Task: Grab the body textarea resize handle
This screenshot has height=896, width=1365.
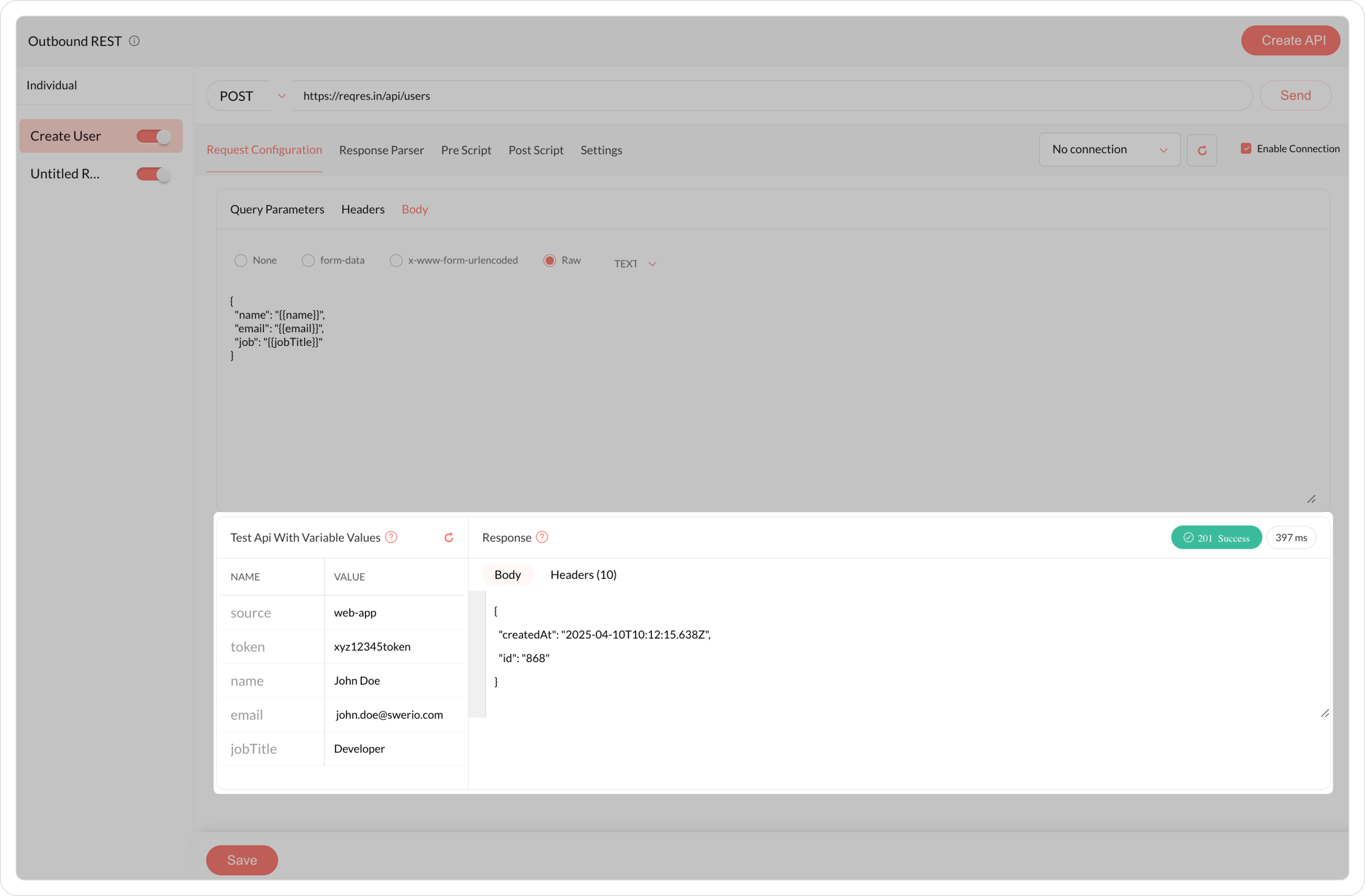Action: [1311, 499]
